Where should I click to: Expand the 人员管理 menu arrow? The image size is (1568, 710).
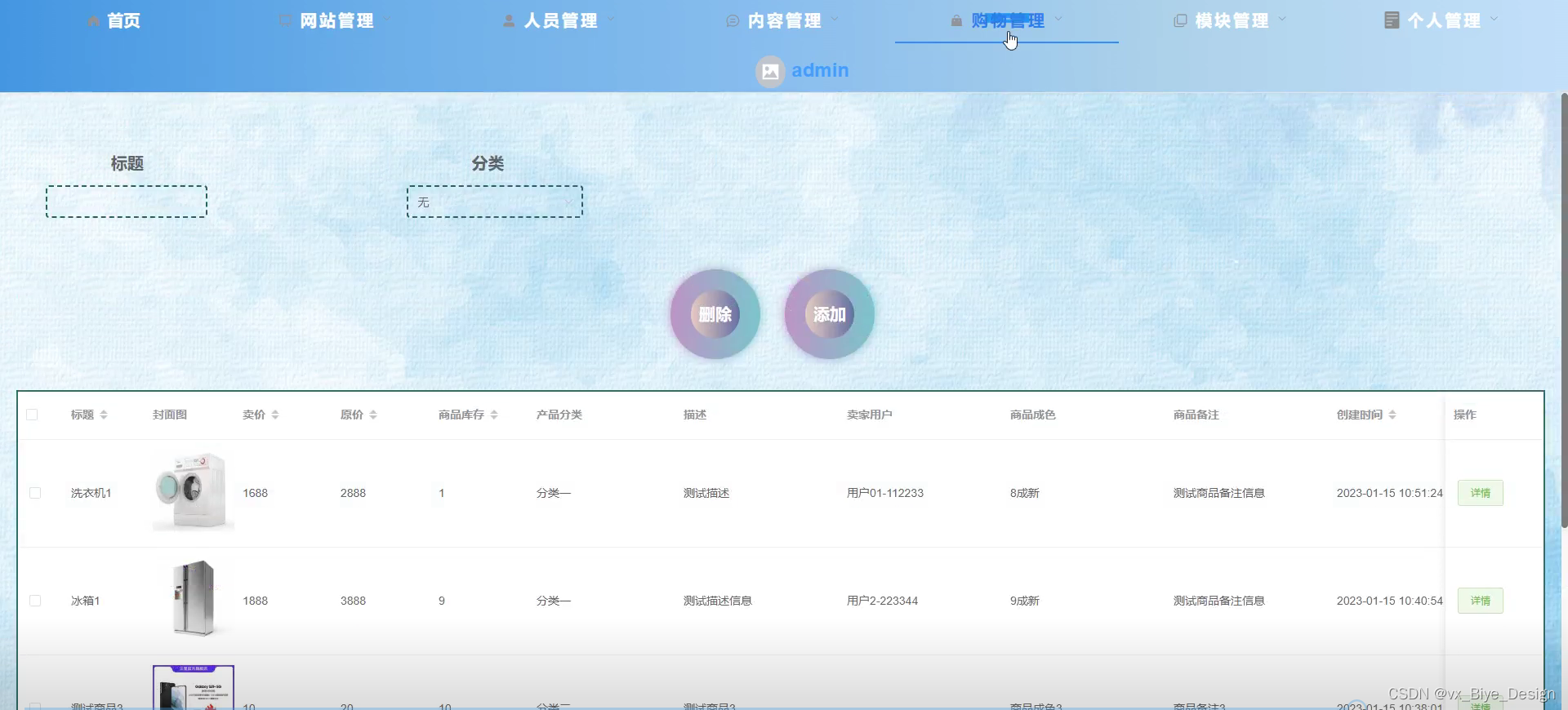(x=611, y=19)
